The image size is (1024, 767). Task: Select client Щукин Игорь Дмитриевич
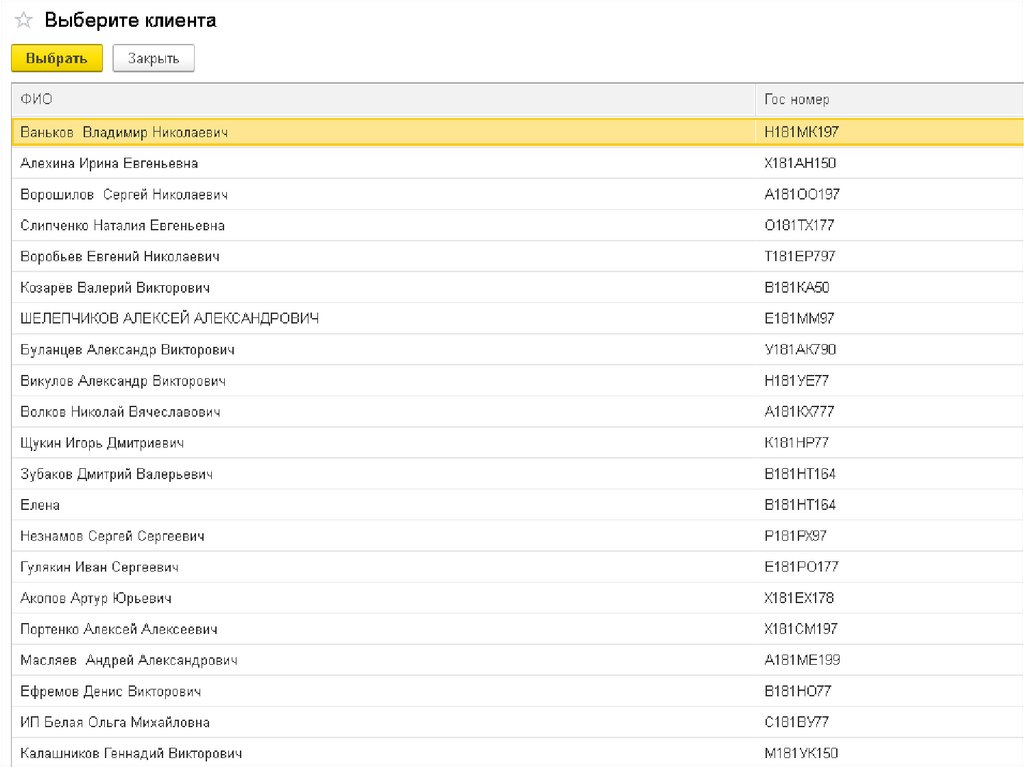tap(102, 443)
